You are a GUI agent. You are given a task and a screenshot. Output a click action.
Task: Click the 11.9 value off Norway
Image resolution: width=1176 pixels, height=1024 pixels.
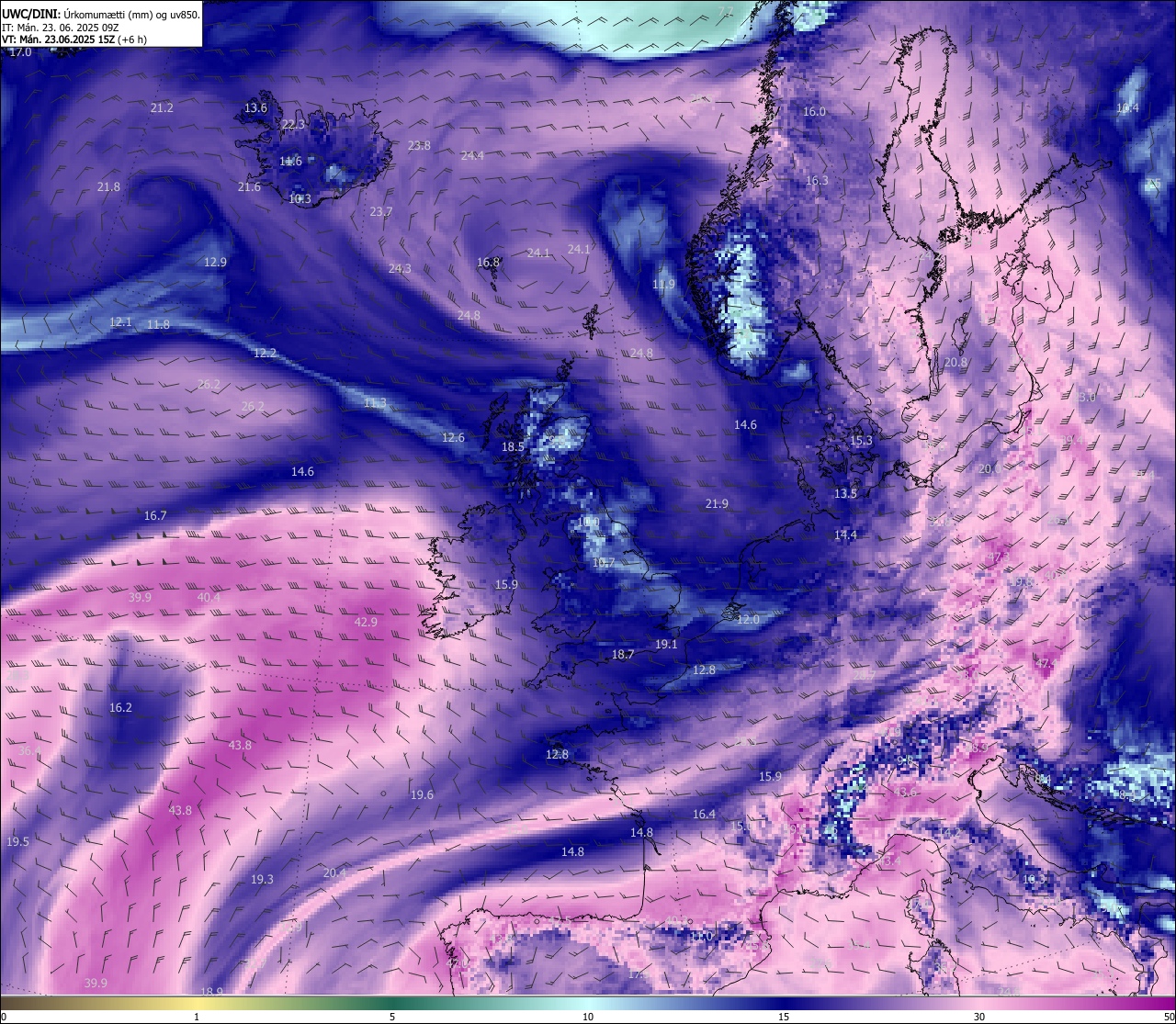(x=663, y=284)
